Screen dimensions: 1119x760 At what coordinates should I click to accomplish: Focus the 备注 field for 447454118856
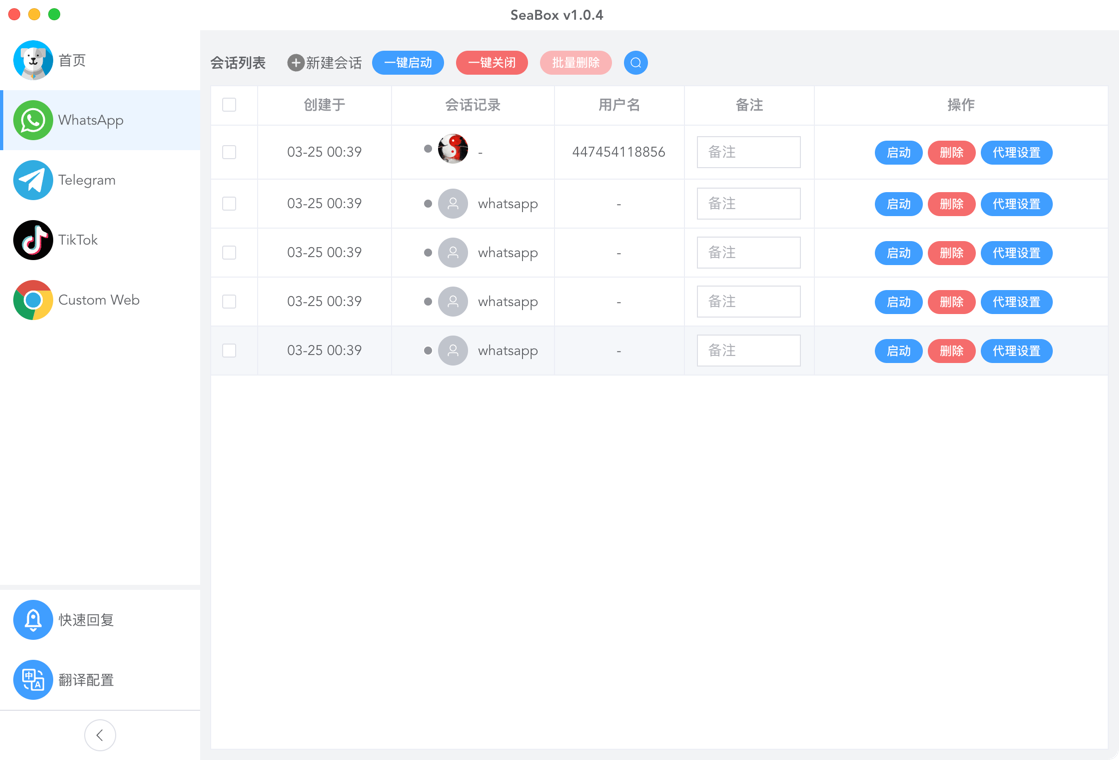pyautogui.click(x=749, y=152)
